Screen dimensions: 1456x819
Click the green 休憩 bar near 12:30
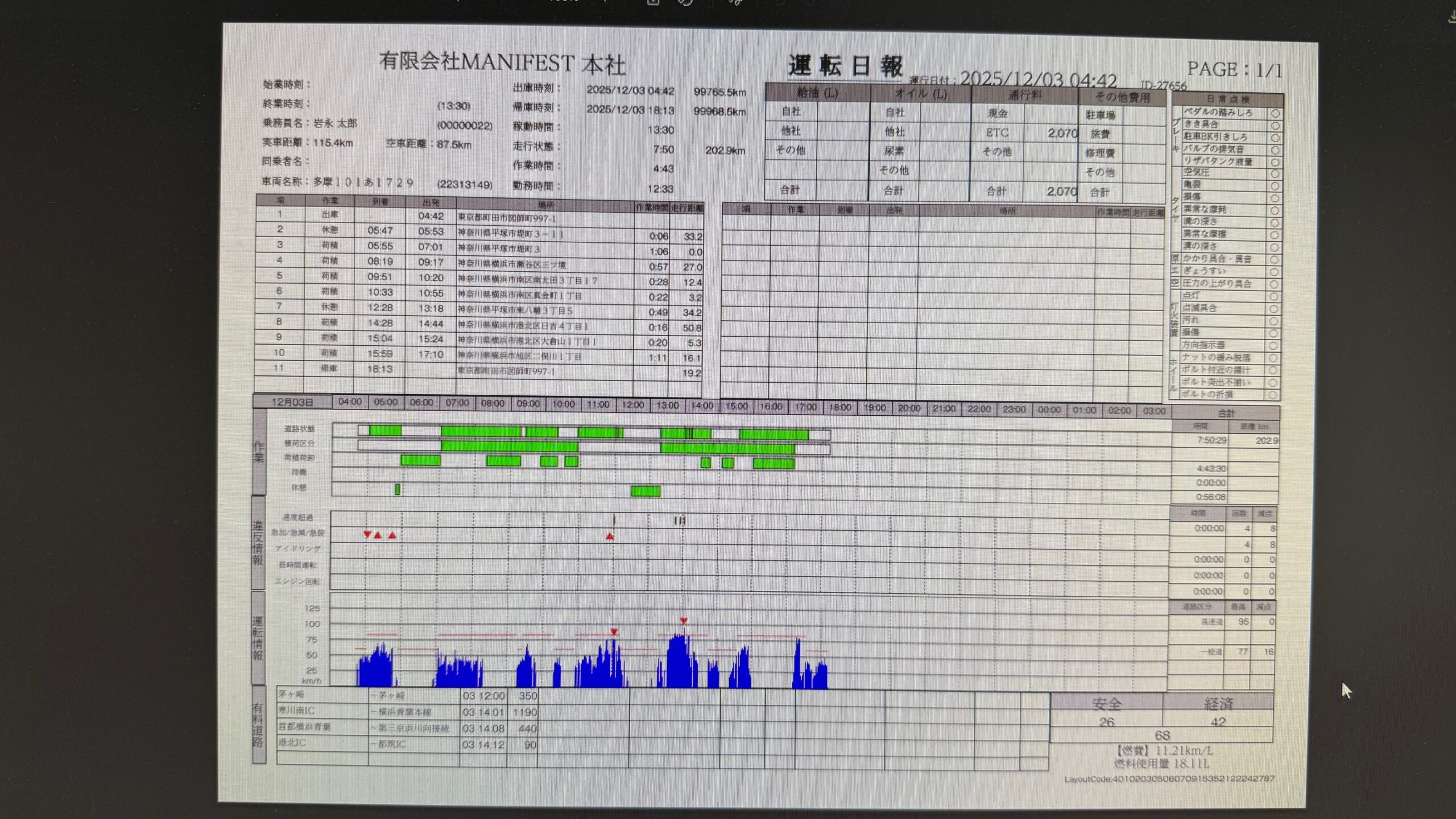pos(646,491)
